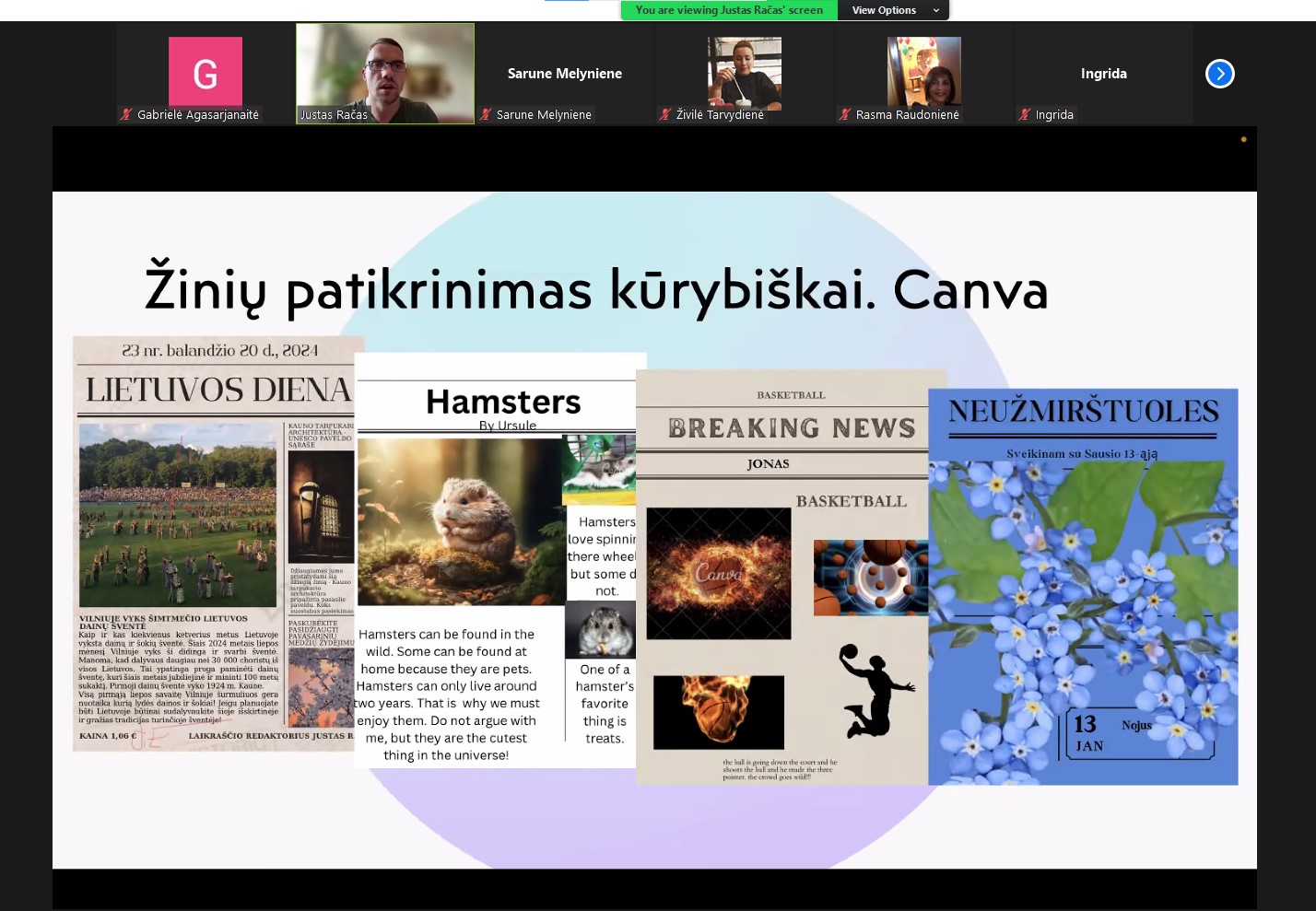Viewport: 1316px width, 911px height.
Task: Select Sarune Melyniene participant tile
Action: click(565, 74)
